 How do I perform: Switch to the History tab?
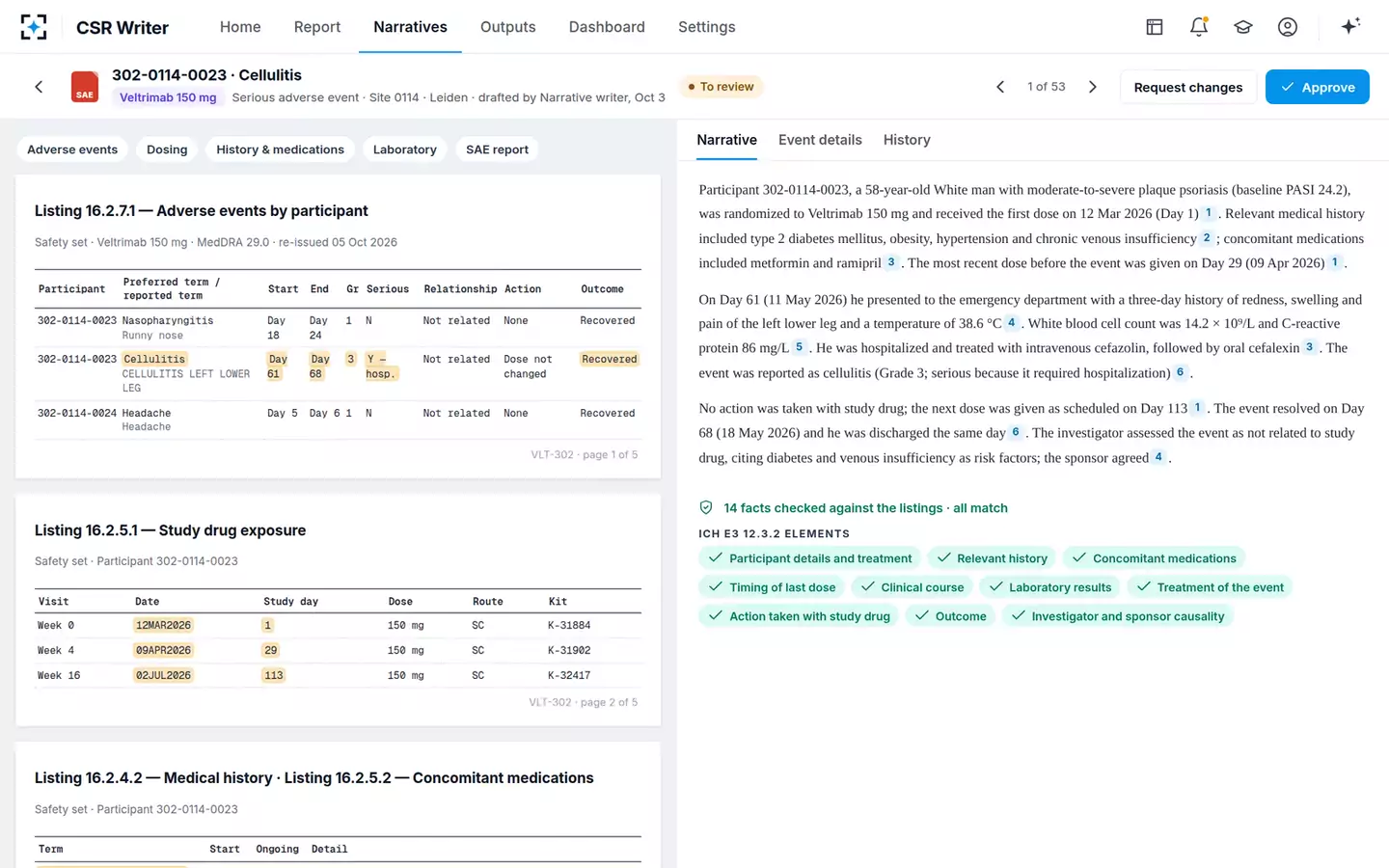coord(907,140)
